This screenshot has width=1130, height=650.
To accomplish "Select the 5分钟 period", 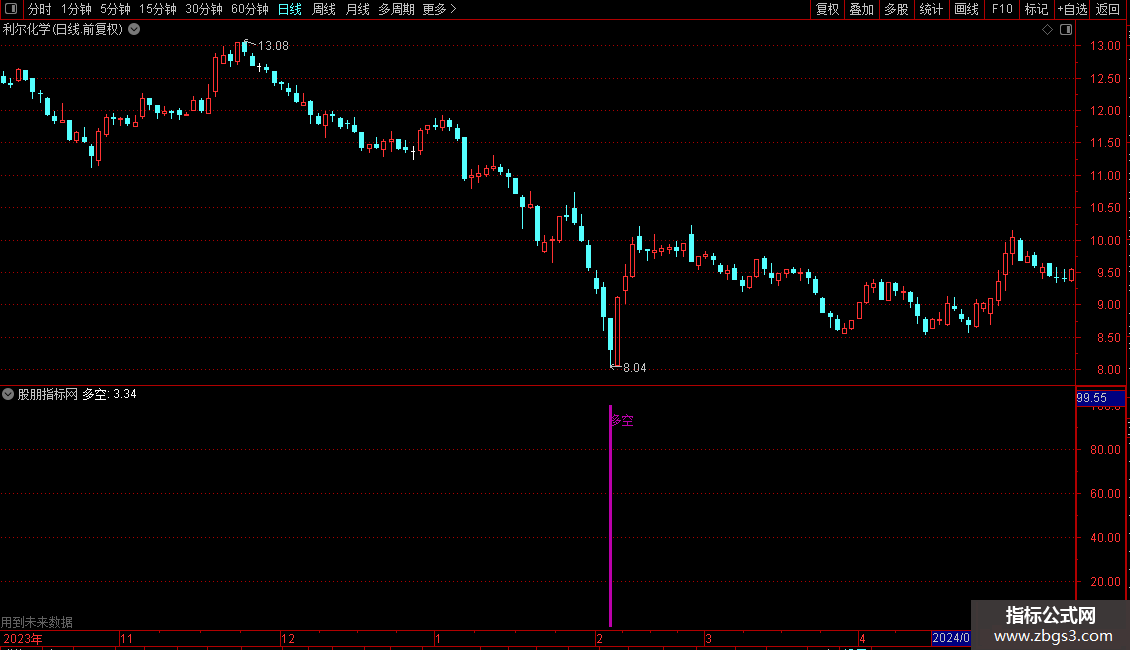I will click(x=115, y=9).
